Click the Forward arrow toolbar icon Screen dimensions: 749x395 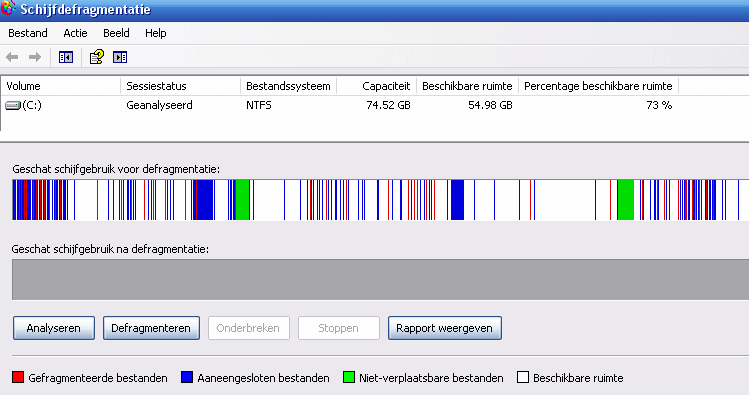[35, 57]
